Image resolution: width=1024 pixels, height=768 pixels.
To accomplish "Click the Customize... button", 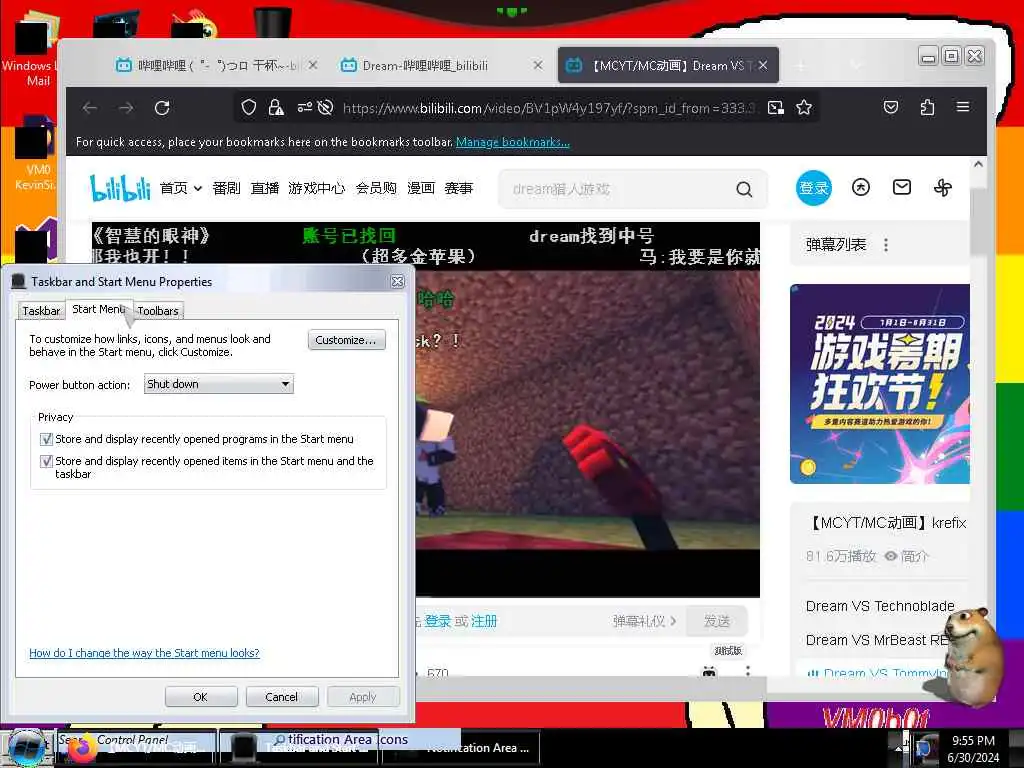I will 346,340.
